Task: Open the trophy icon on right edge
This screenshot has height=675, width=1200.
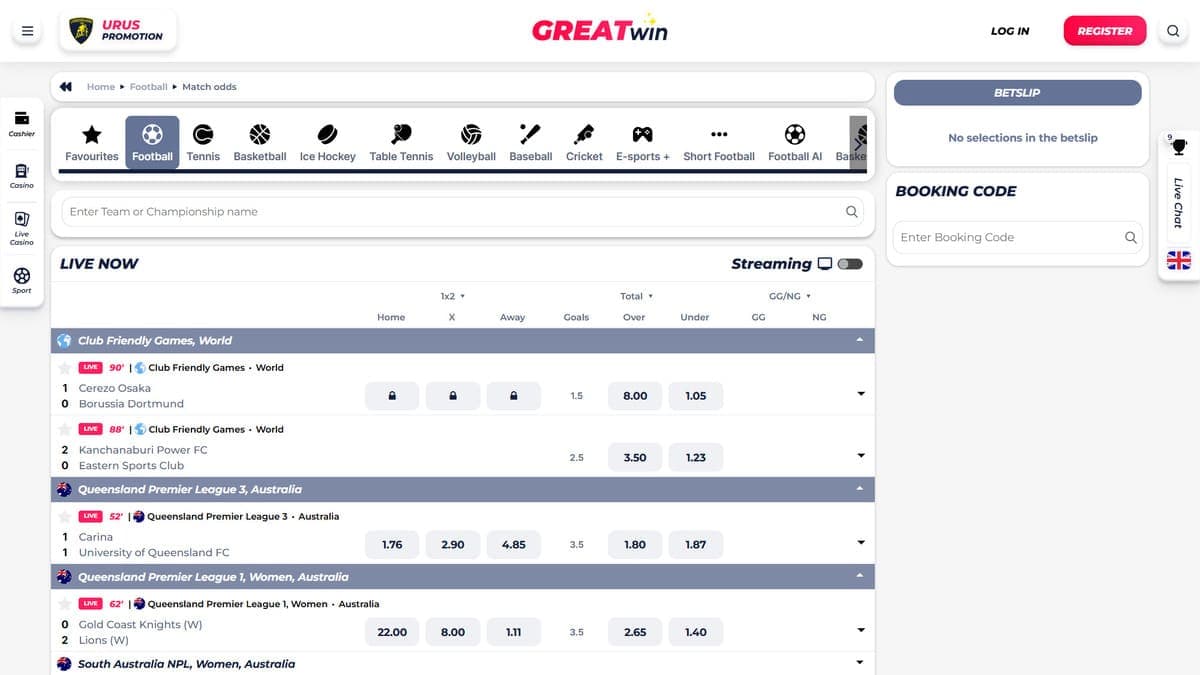Action: pos(1179,147)
